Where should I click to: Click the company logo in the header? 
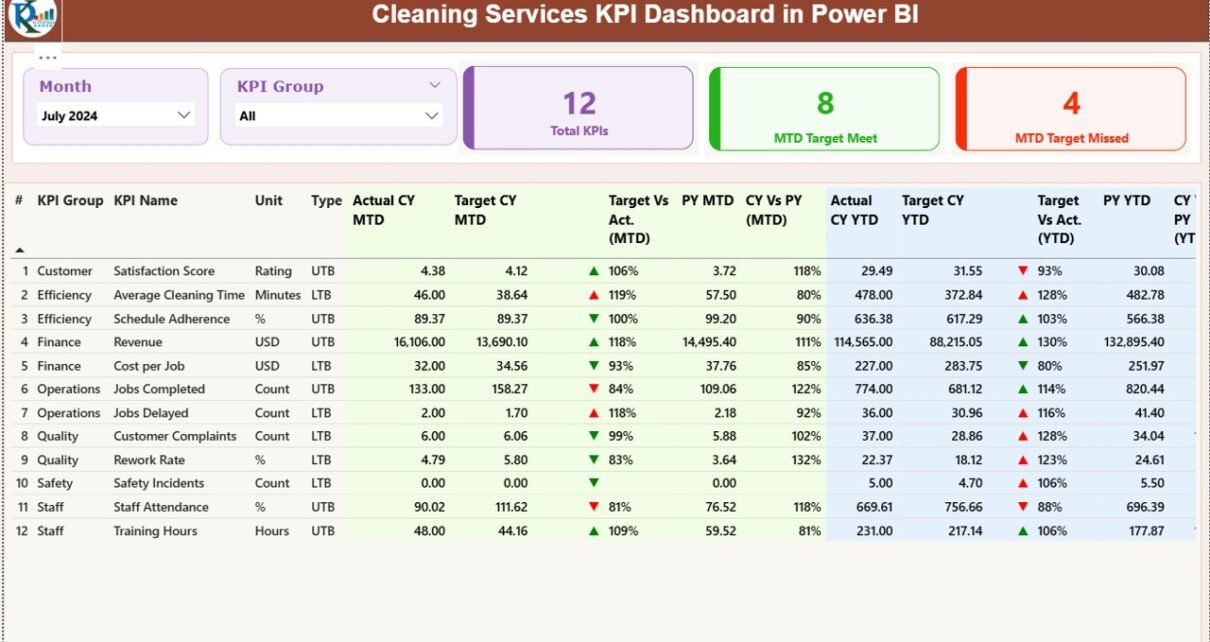(32, 18)
